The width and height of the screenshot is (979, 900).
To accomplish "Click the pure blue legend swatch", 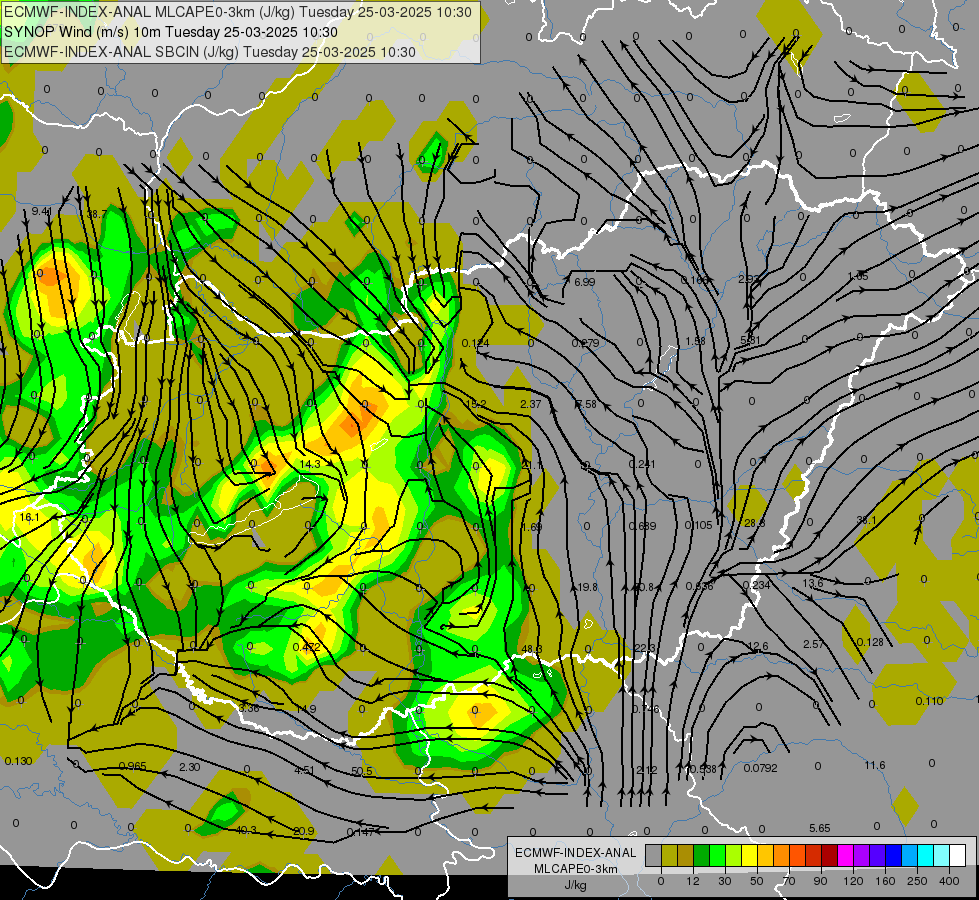I will click(x=894, y=856).
